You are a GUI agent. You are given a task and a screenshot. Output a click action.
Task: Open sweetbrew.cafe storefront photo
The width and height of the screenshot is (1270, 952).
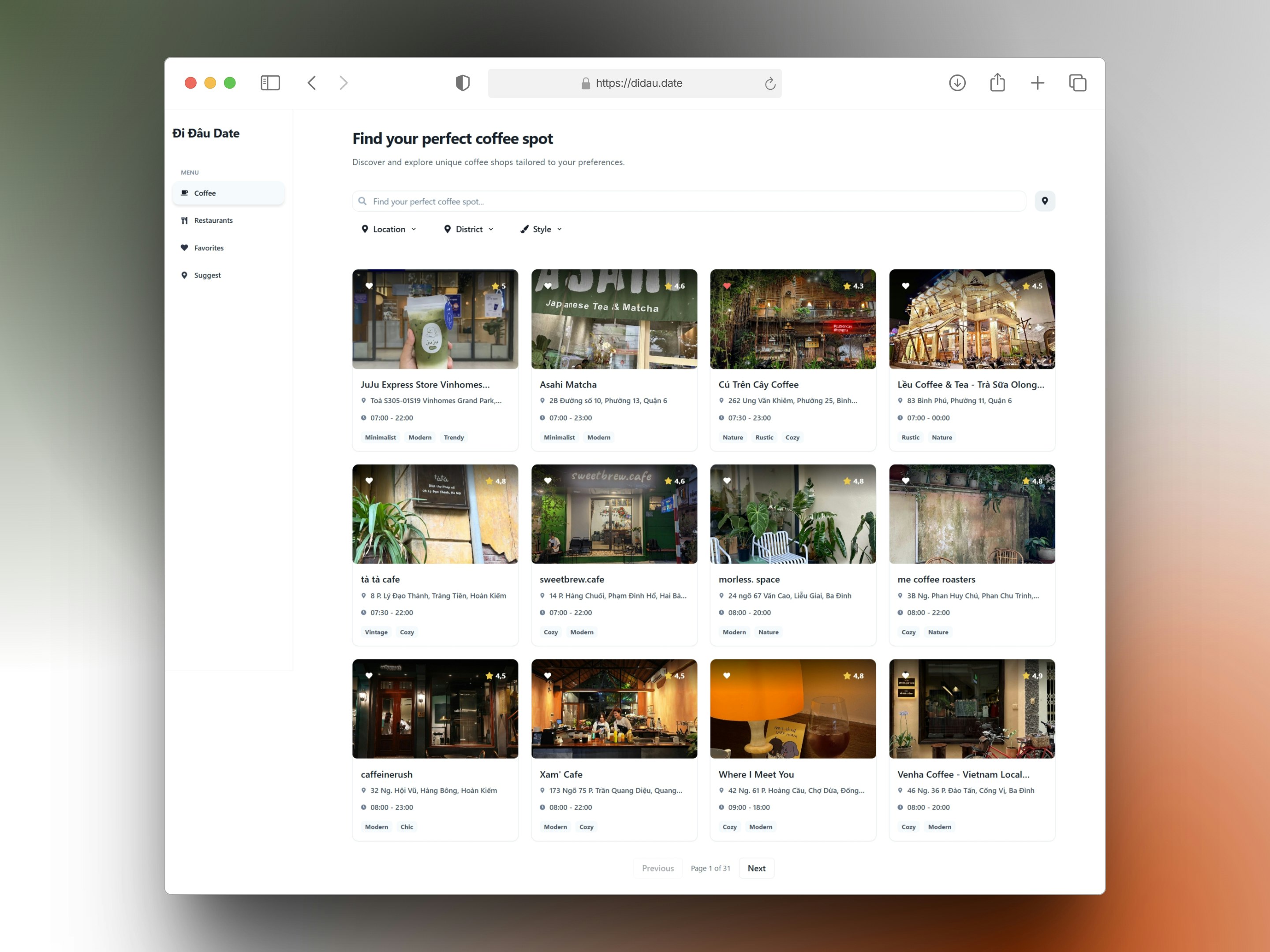(x=614, y=513)
